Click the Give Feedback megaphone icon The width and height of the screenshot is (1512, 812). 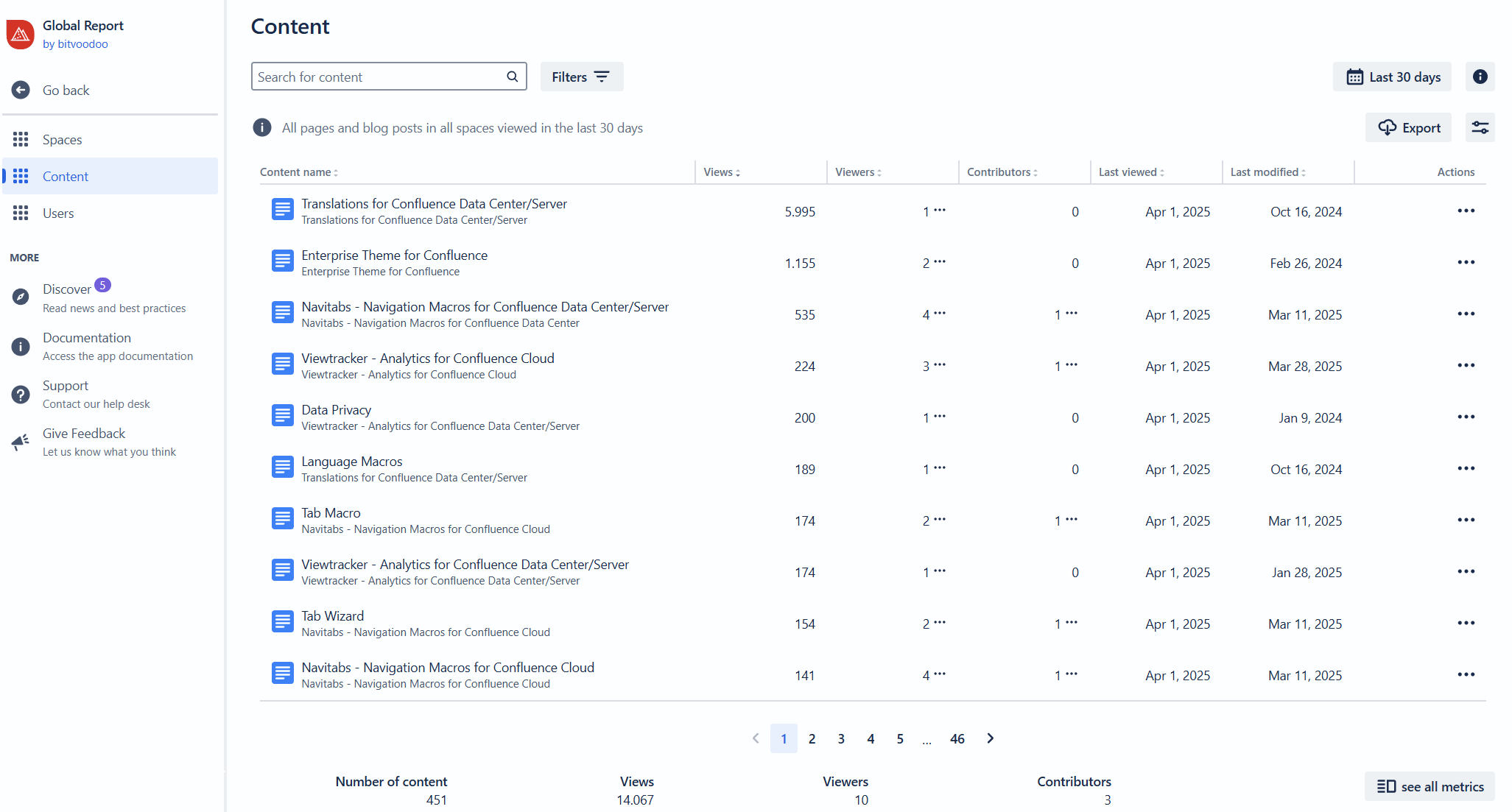(x=21, y=442)
